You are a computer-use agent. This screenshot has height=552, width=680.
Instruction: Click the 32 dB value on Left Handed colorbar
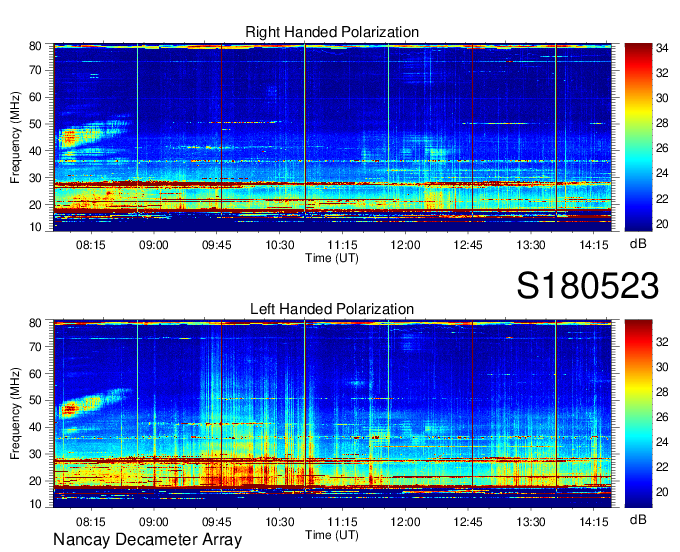point(662,342)
